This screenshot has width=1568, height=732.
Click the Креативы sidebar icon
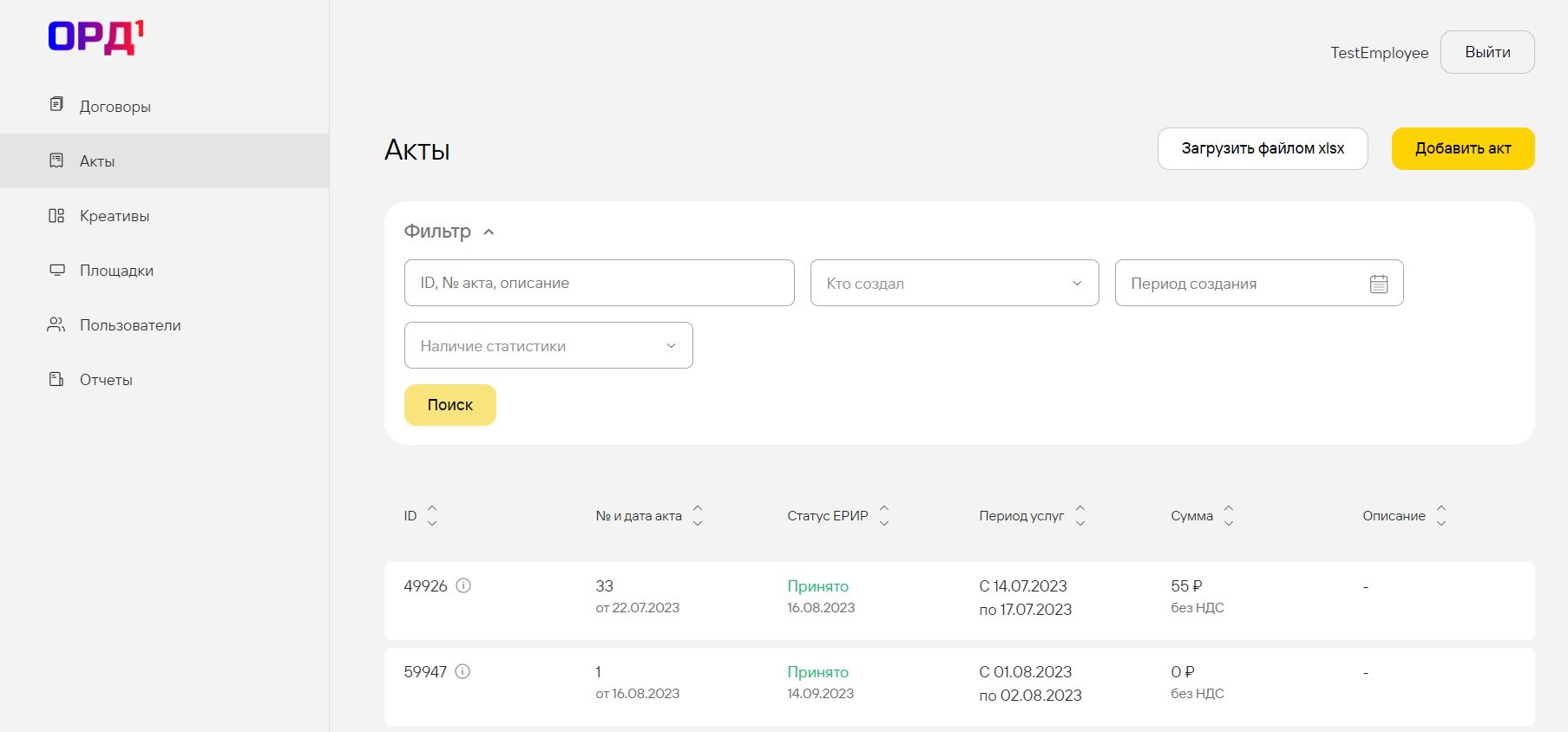pyautogui.click(x=56, y=215)
